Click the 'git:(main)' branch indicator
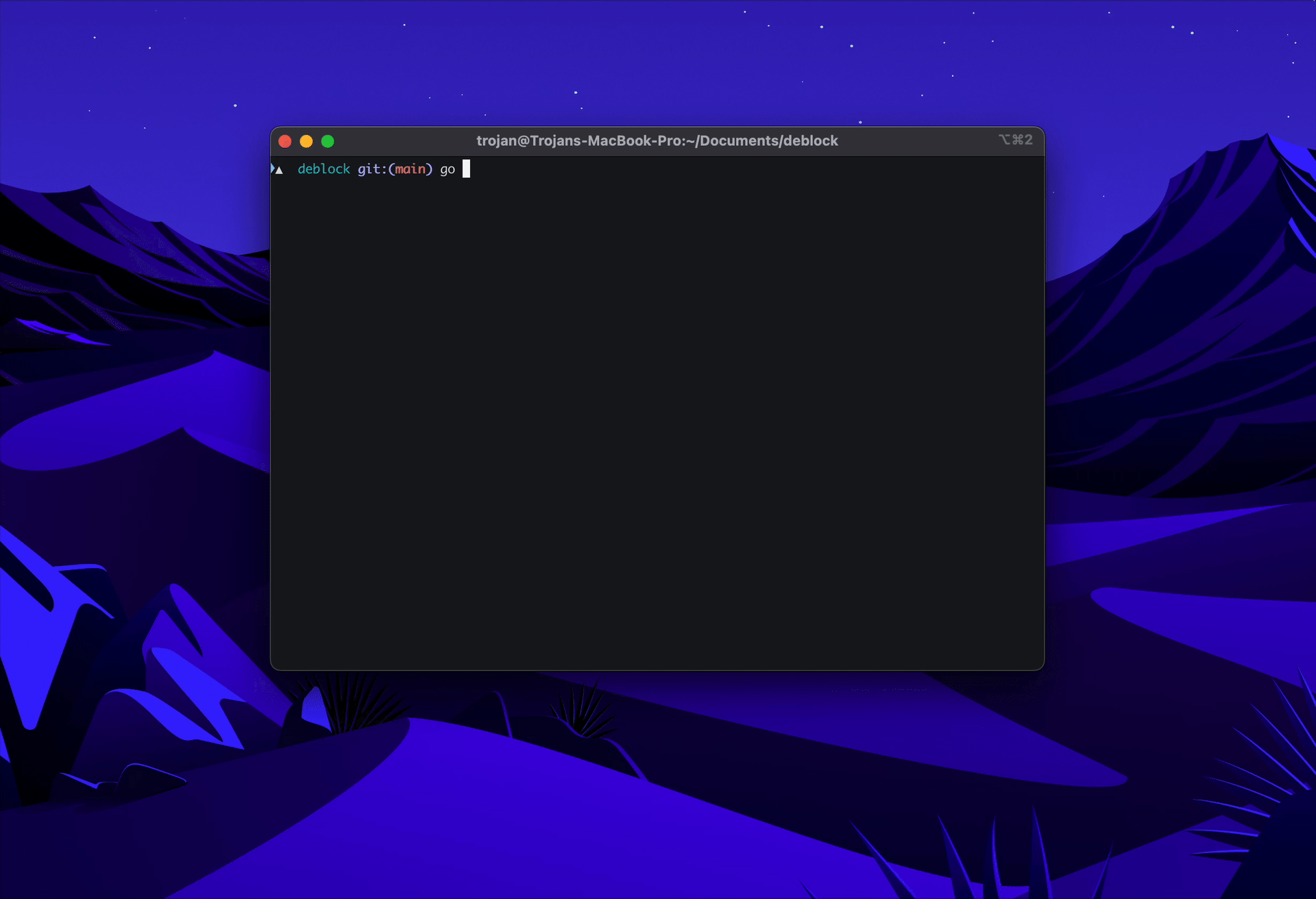This screenshot has width=1316, height=899. (395, 169)
